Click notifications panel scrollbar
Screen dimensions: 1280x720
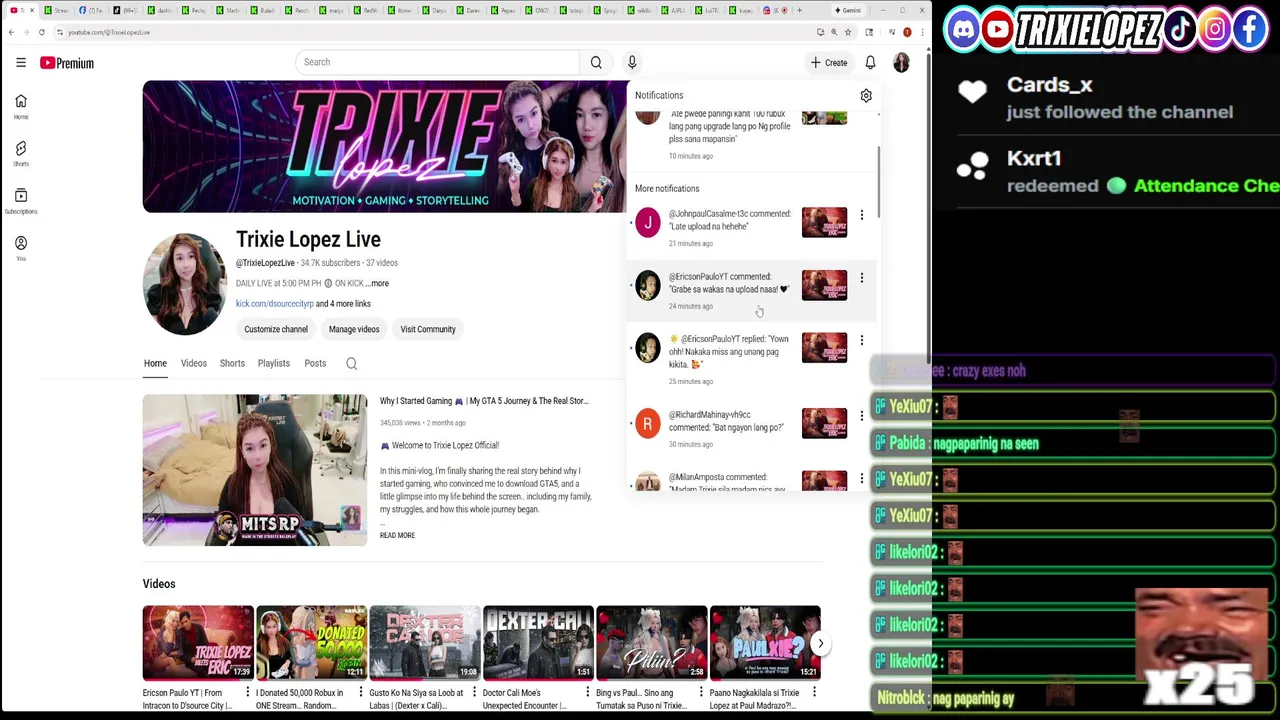(x=878, y=182)
